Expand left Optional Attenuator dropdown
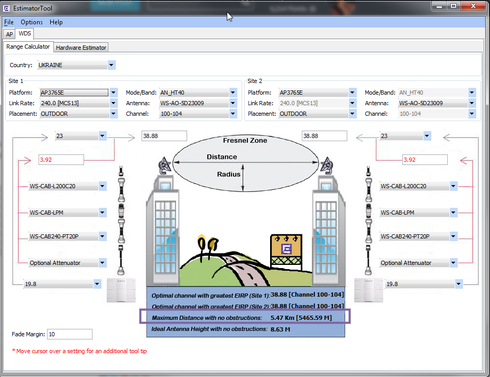The width and height of the screenshot is (490, 377). 102,263
